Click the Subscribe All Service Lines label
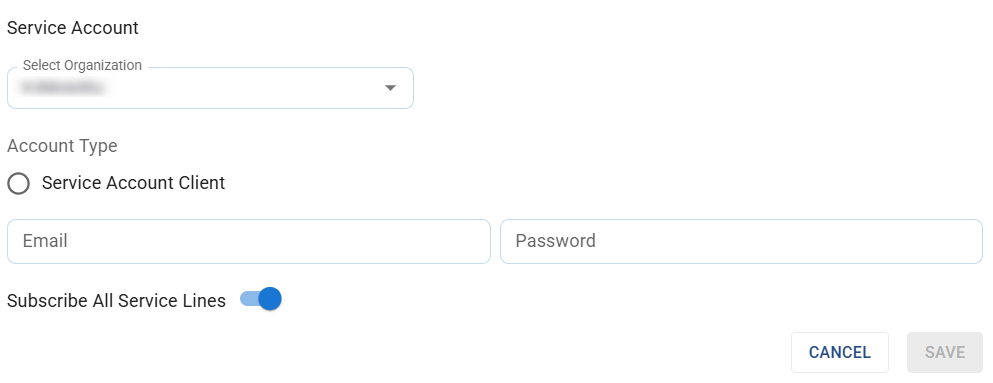 pyautogui.click(x=117, y=301)
